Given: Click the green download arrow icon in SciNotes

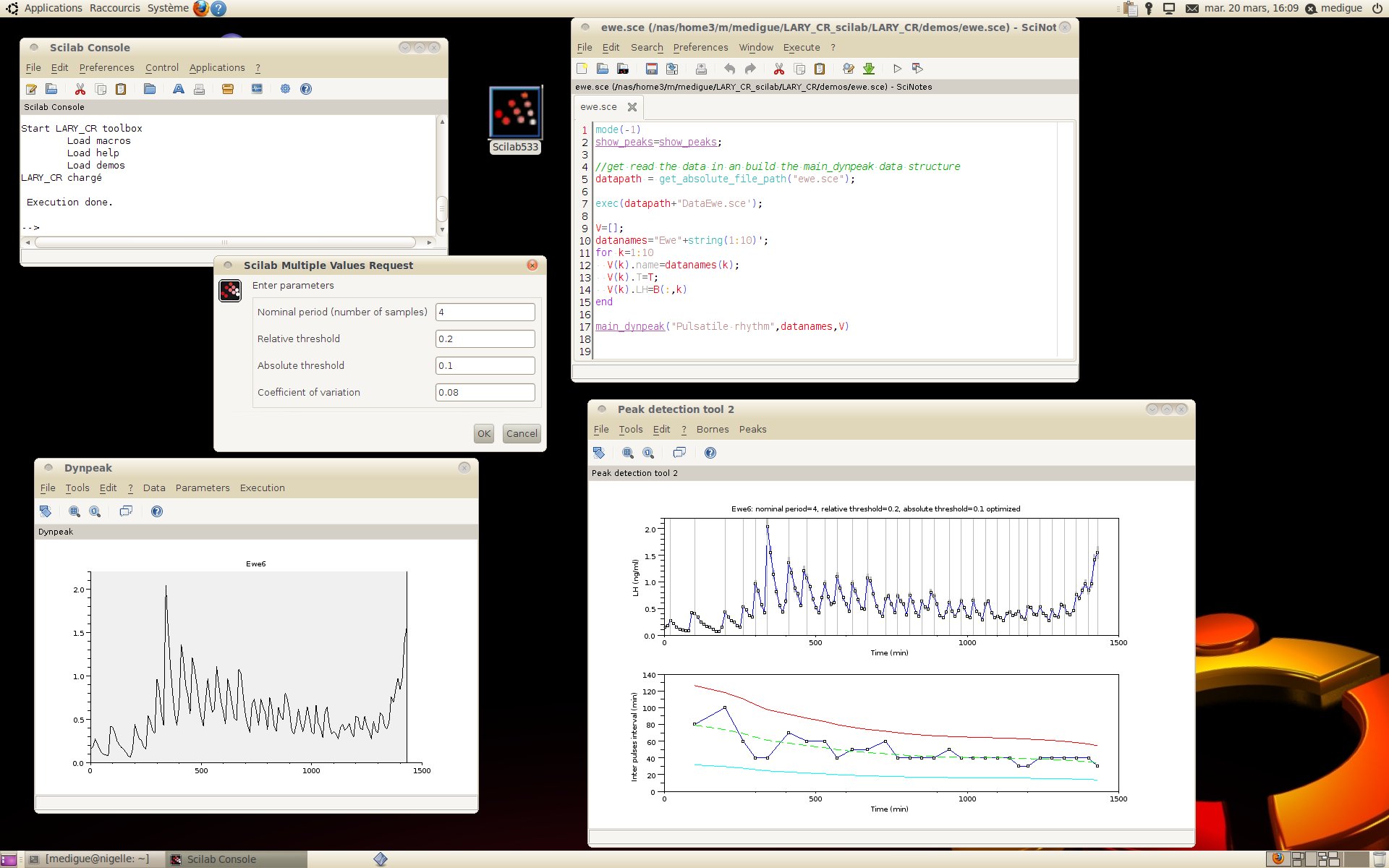Looking at the screenshot, I should [x=869, y=69].
